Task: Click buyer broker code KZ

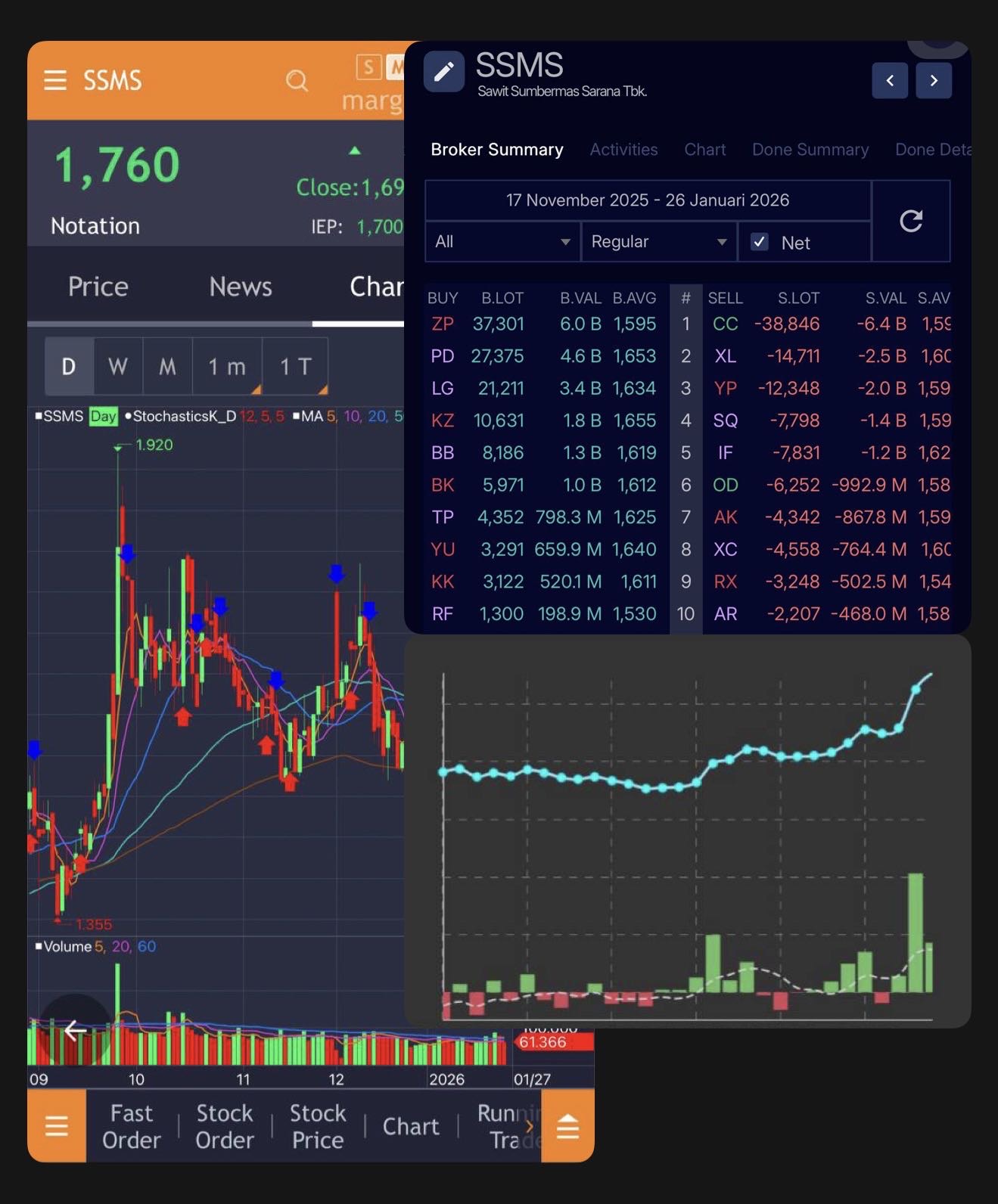Action: (x=443, y=420)
